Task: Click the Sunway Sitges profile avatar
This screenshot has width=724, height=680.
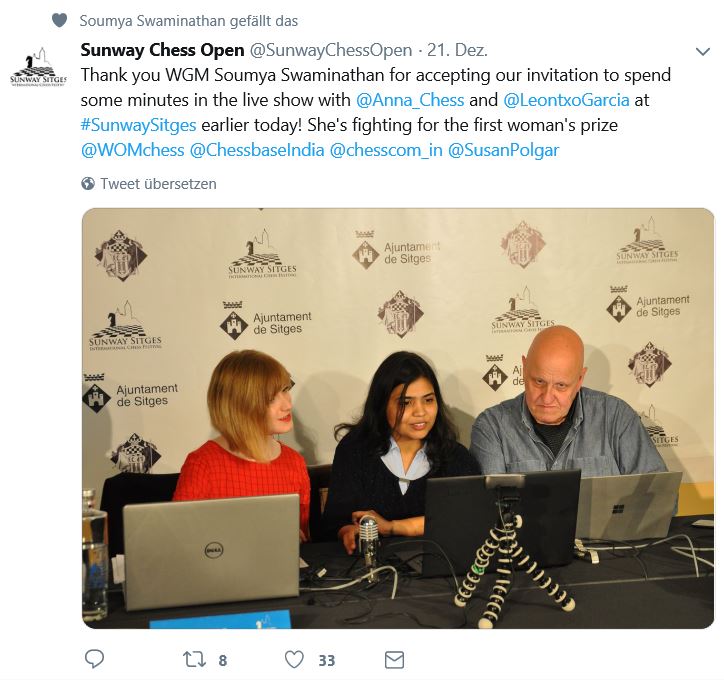Action: 39,67
